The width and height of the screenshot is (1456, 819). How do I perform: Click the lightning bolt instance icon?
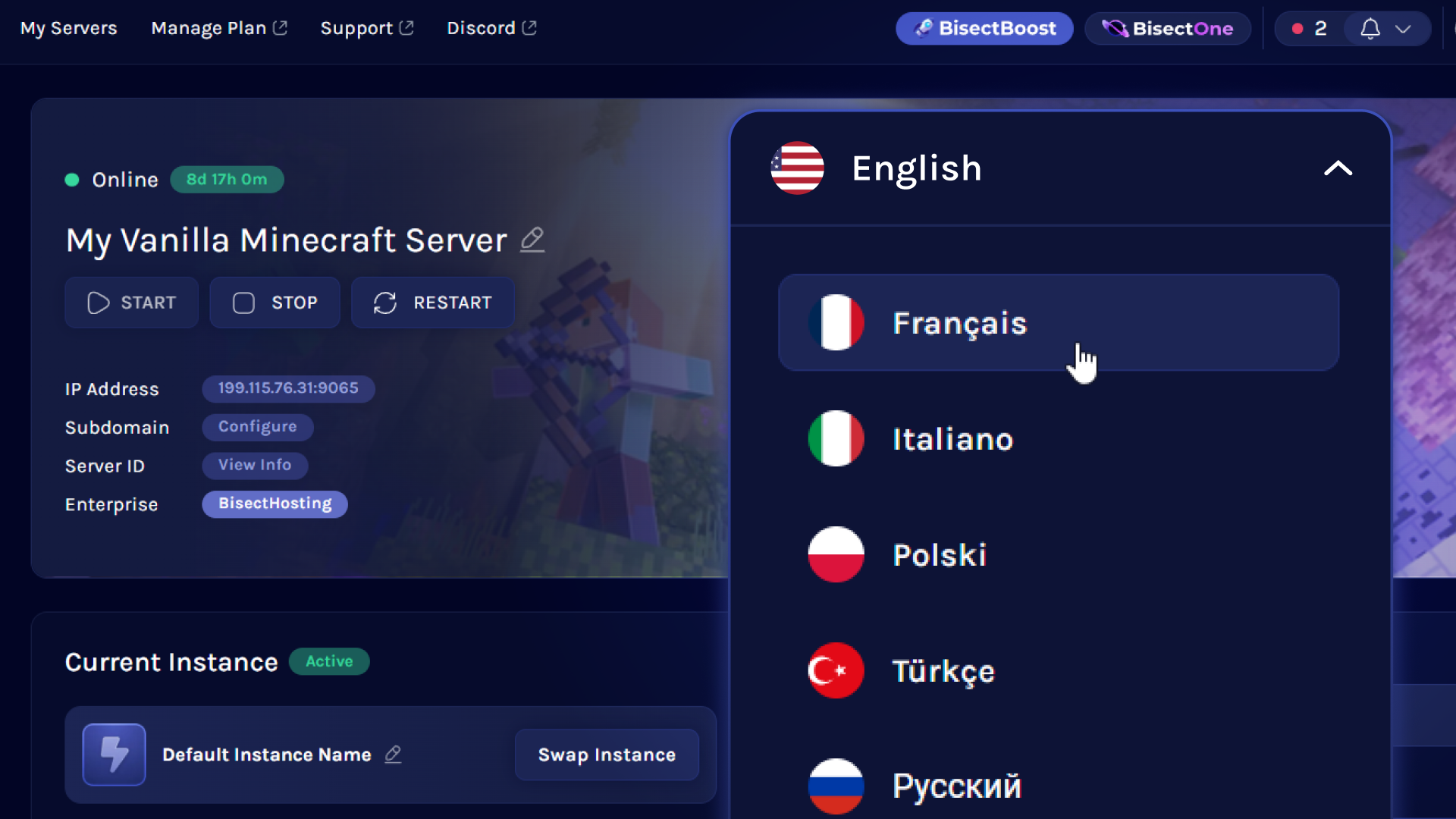tap(115, 755)
